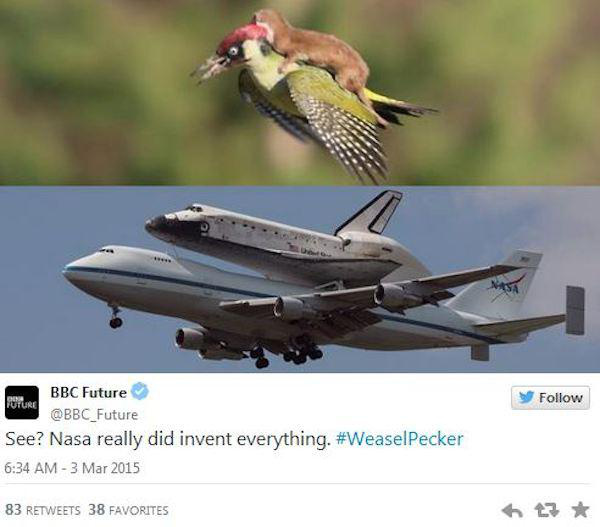View the 38 favorites list
600x527 pixels.
pos(128,510)
